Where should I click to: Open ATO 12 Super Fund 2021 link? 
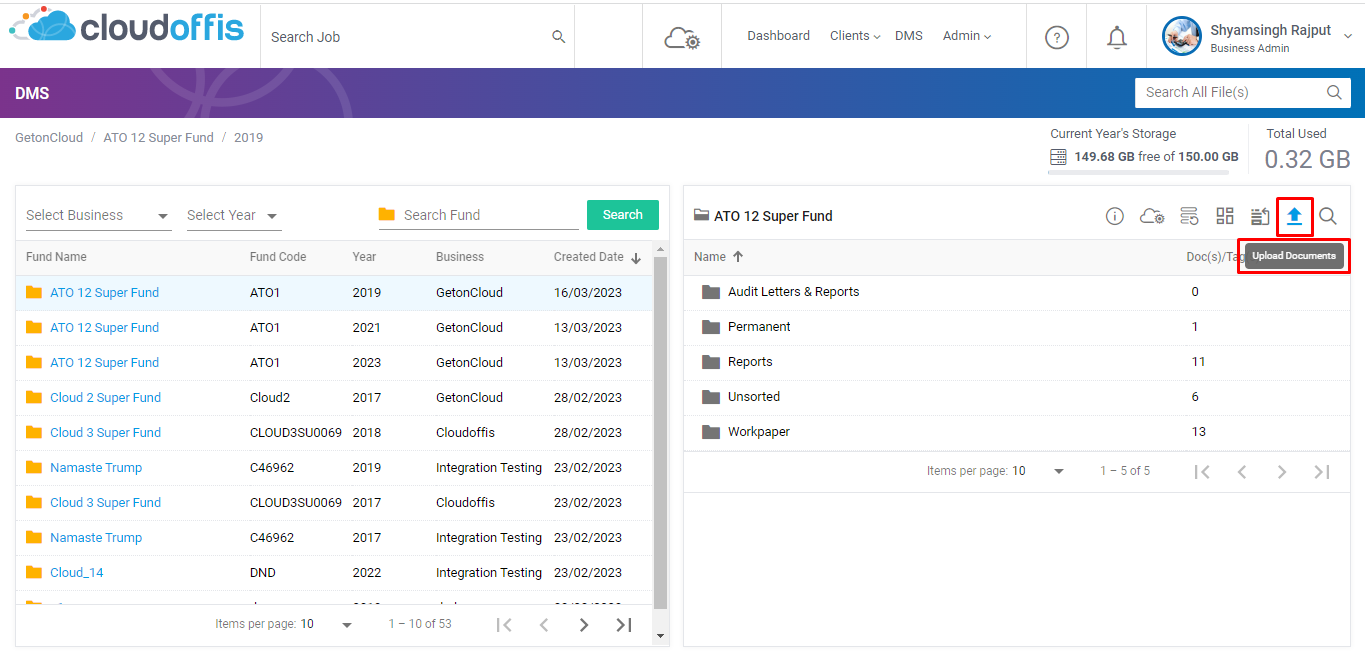(x=104, y=327)
